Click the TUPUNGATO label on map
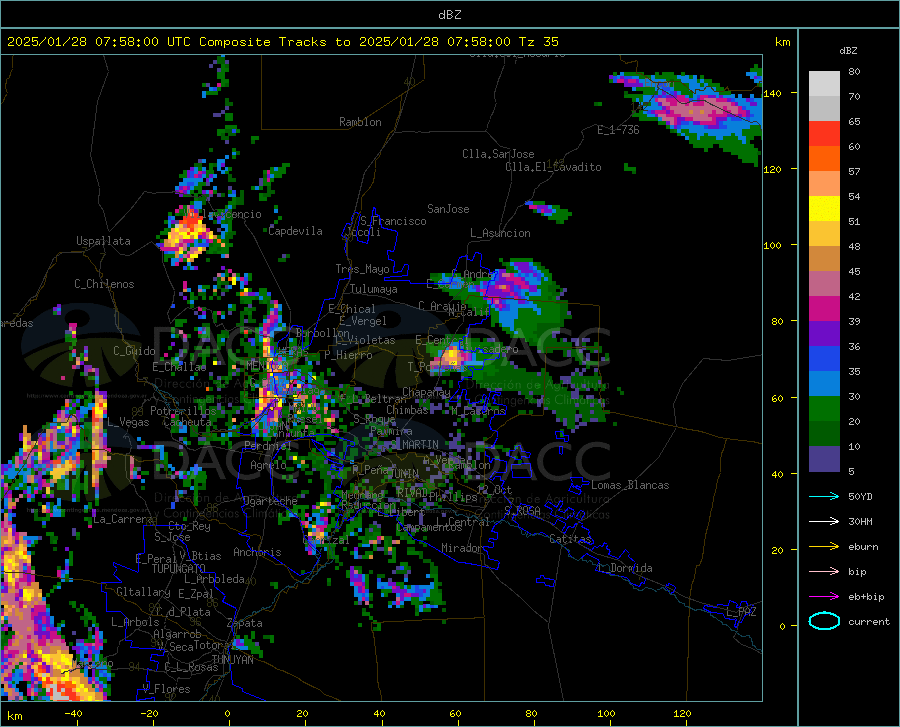This screenshot has width=900, height=727. coord(179,569)
